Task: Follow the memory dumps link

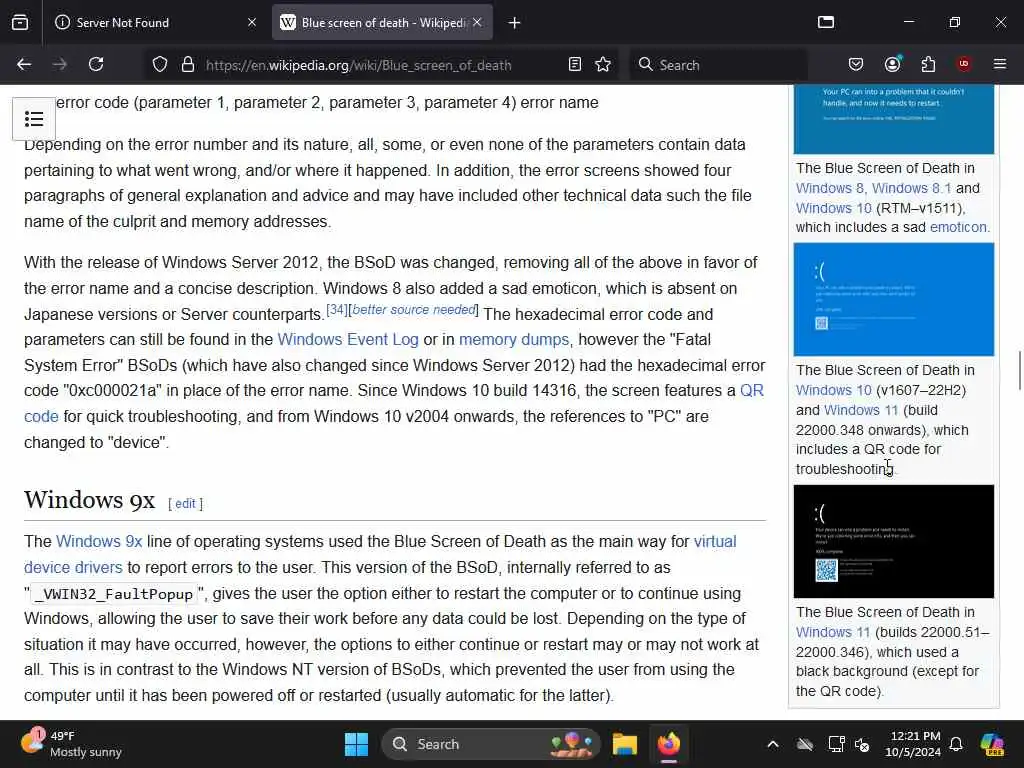Action: tap(514, 340)
